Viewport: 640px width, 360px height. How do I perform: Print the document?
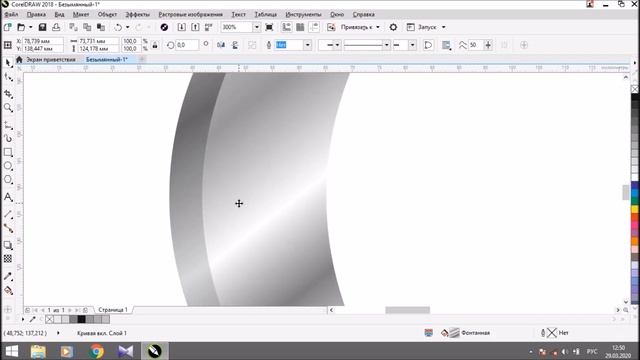[x=56, y=27]
